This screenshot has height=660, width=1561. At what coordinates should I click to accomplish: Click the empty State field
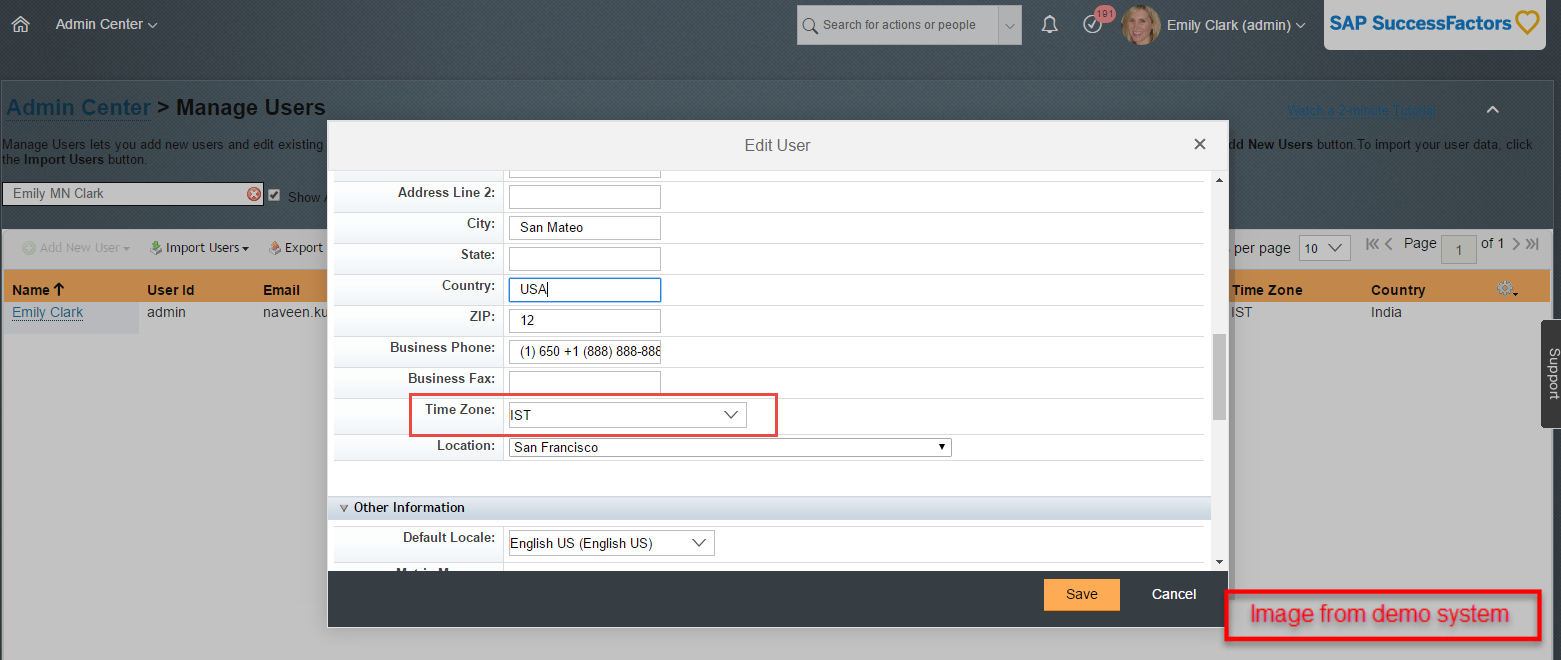[x=585, y=259]
